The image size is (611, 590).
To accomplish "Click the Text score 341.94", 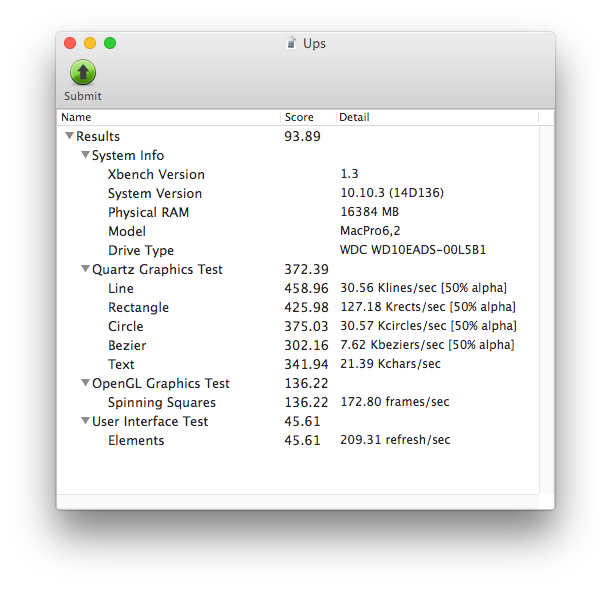I will click(x=306, y=364).
